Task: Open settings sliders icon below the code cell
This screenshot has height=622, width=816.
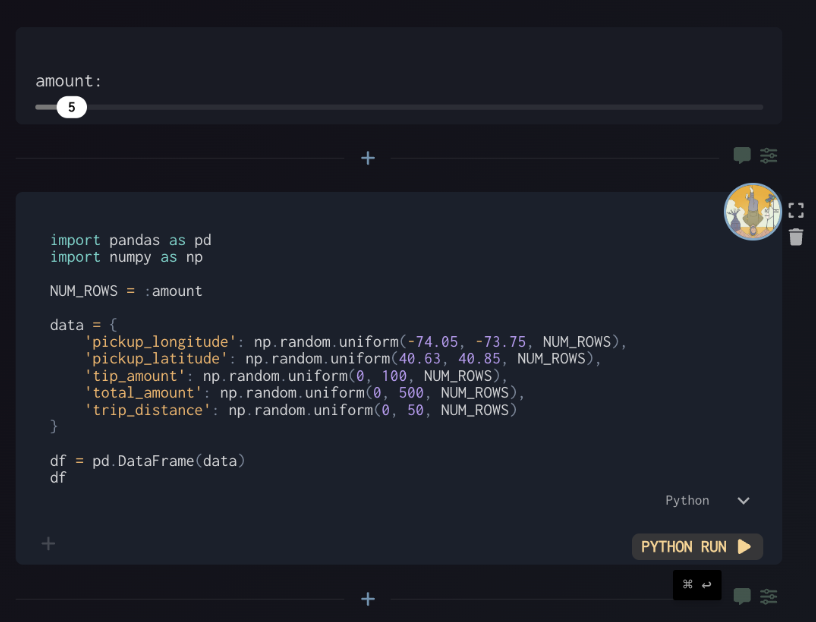Action: point(769,596)
